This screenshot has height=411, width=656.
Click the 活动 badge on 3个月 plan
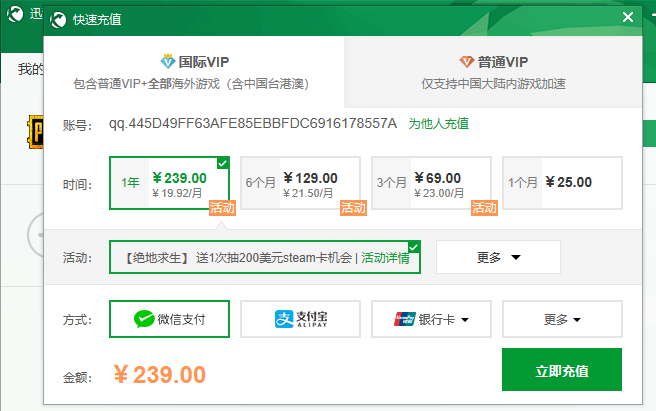coord(484,208)
